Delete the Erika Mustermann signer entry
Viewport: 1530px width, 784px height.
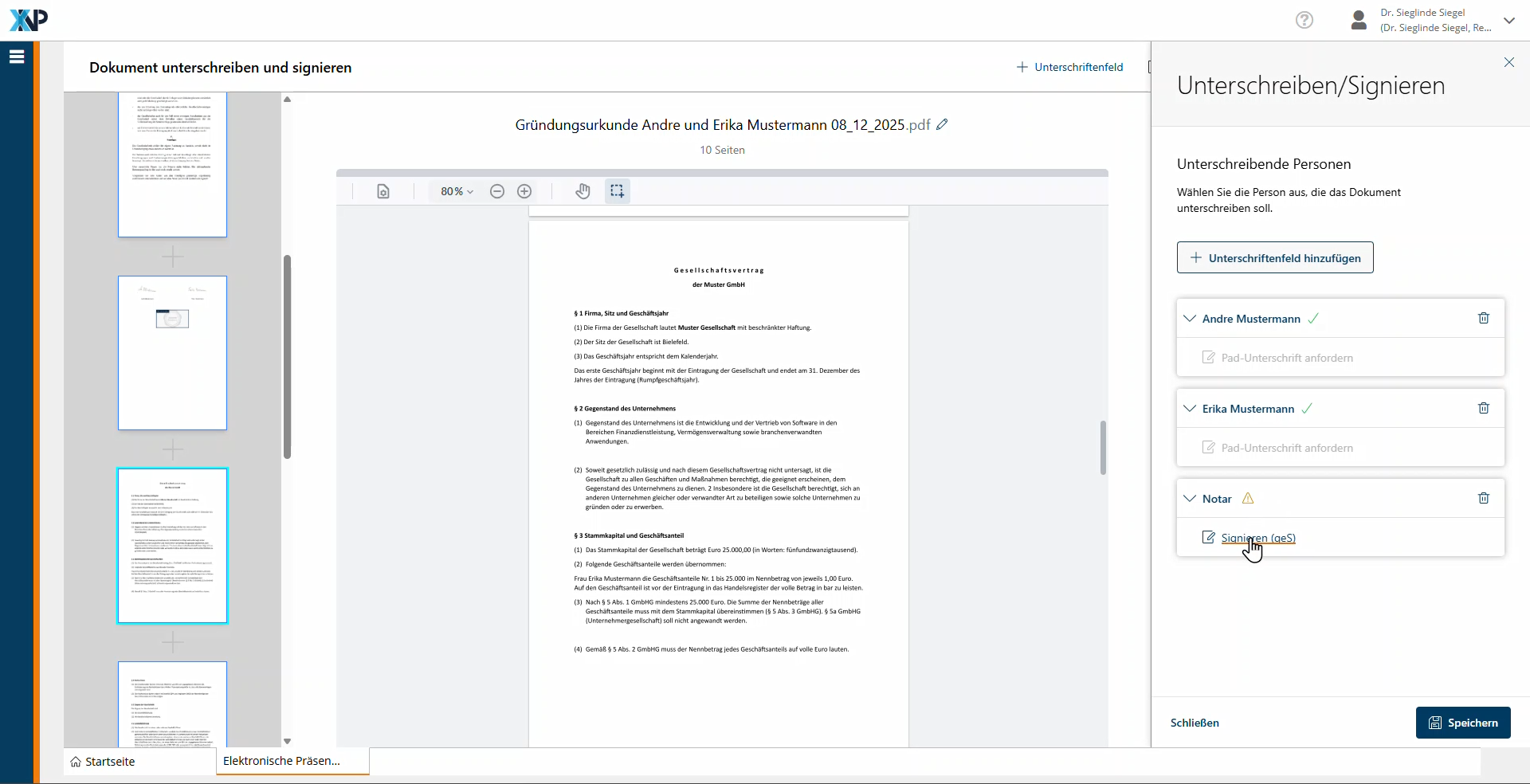1483,408
